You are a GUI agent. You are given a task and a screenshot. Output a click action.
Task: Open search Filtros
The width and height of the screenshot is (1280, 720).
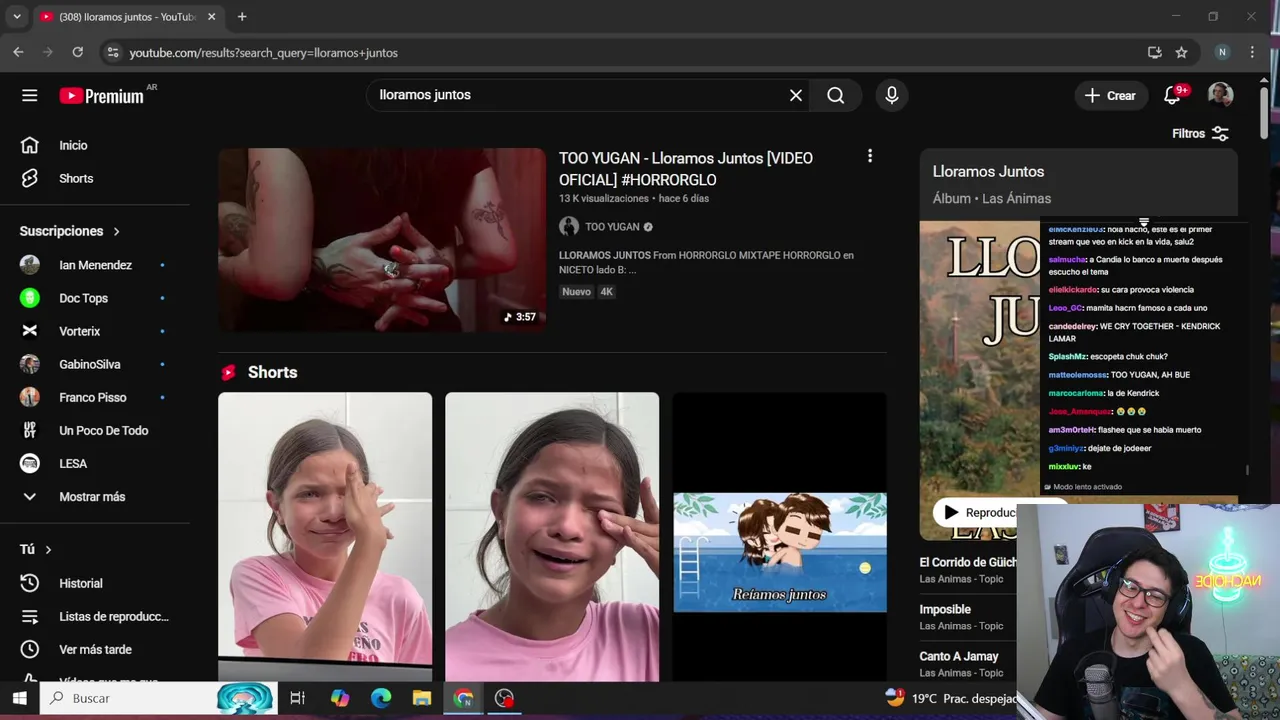point(1200,133)
